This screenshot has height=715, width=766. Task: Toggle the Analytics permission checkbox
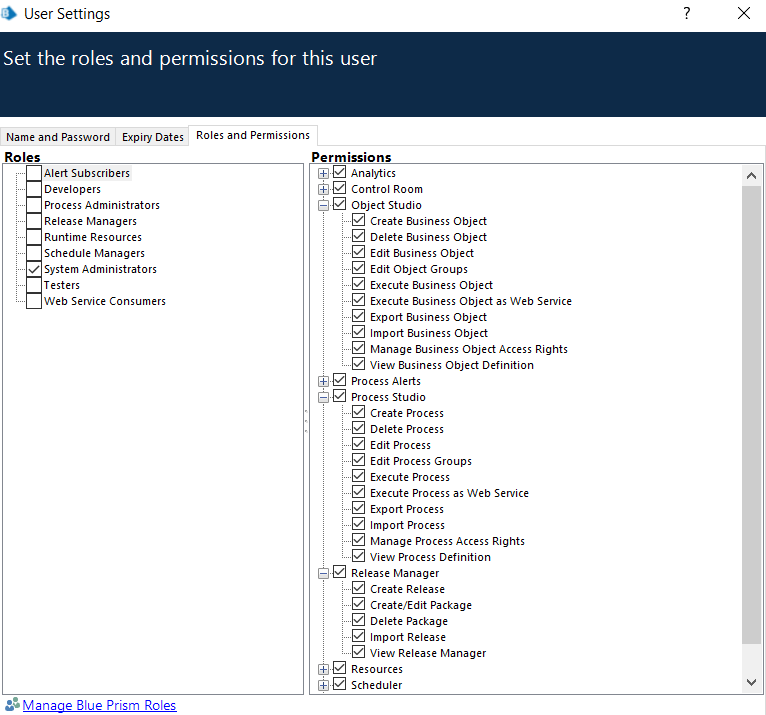click(340, 172)
